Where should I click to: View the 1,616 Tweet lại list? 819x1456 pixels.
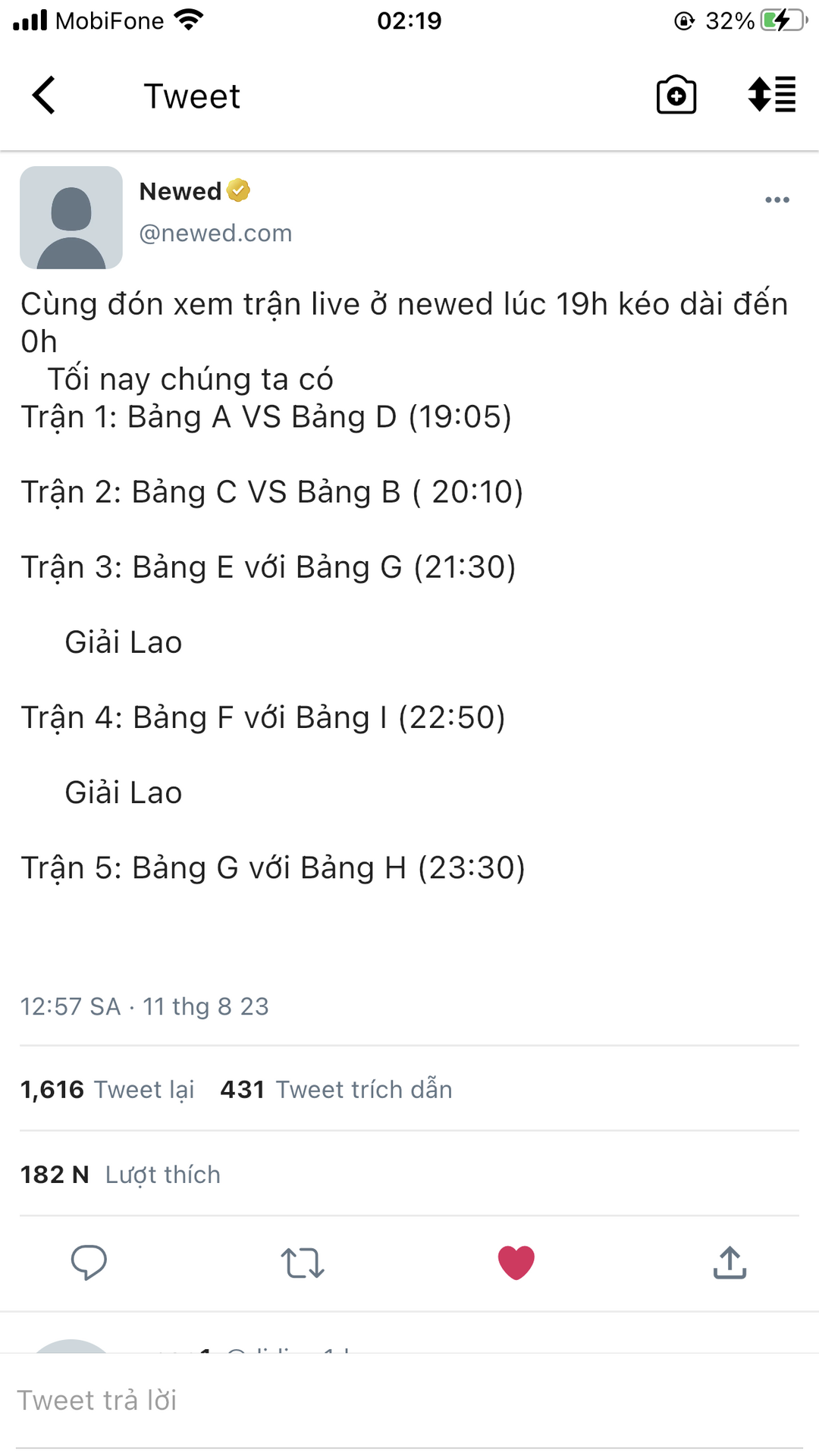point(107,1089)
